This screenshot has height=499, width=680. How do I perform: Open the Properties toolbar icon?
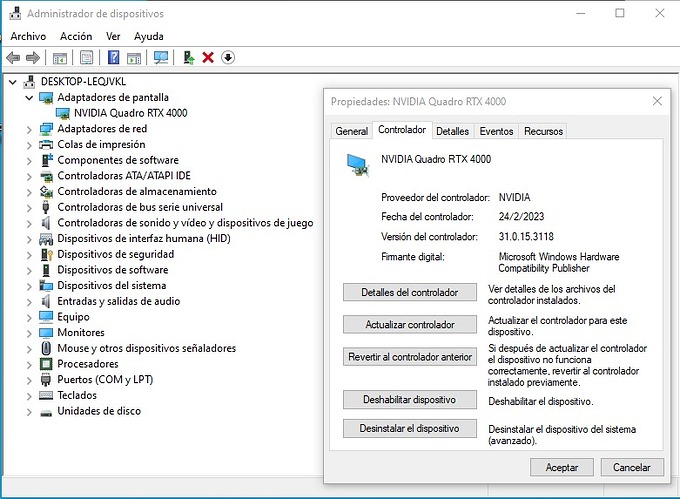(x=86, y=58)
